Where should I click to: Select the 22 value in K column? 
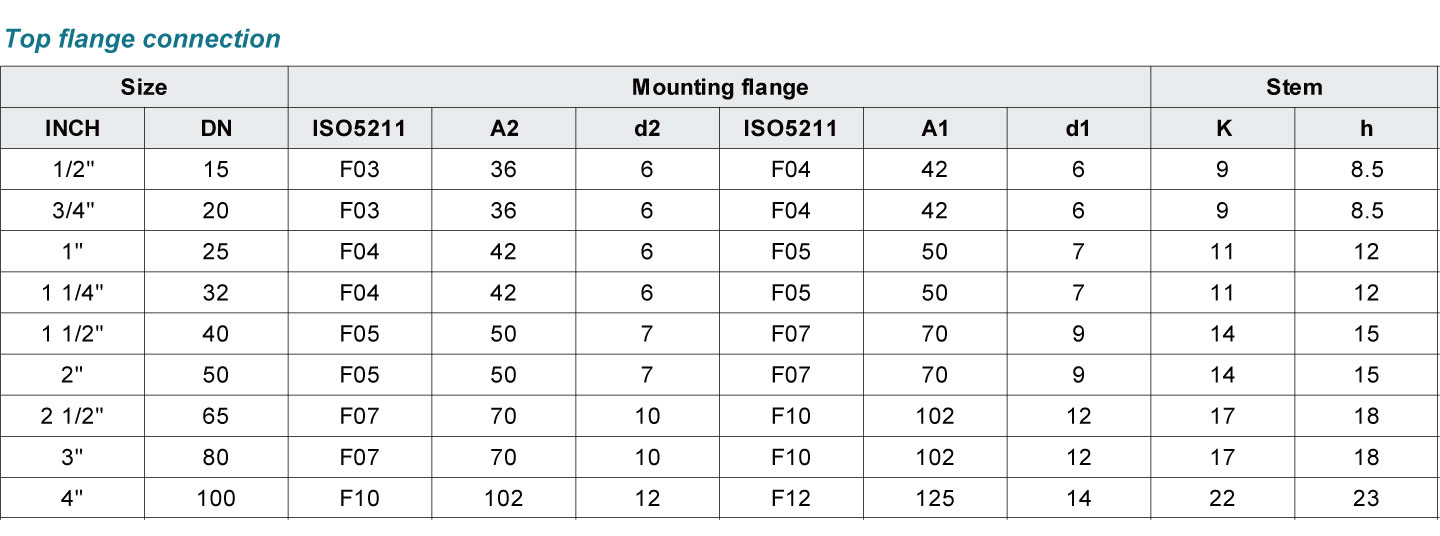(x=1222, y=498)
